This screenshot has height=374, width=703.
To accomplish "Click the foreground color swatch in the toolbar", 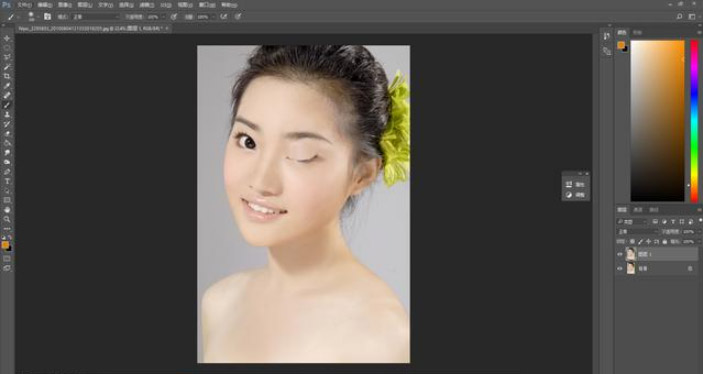I will click(x=5, y=245).
